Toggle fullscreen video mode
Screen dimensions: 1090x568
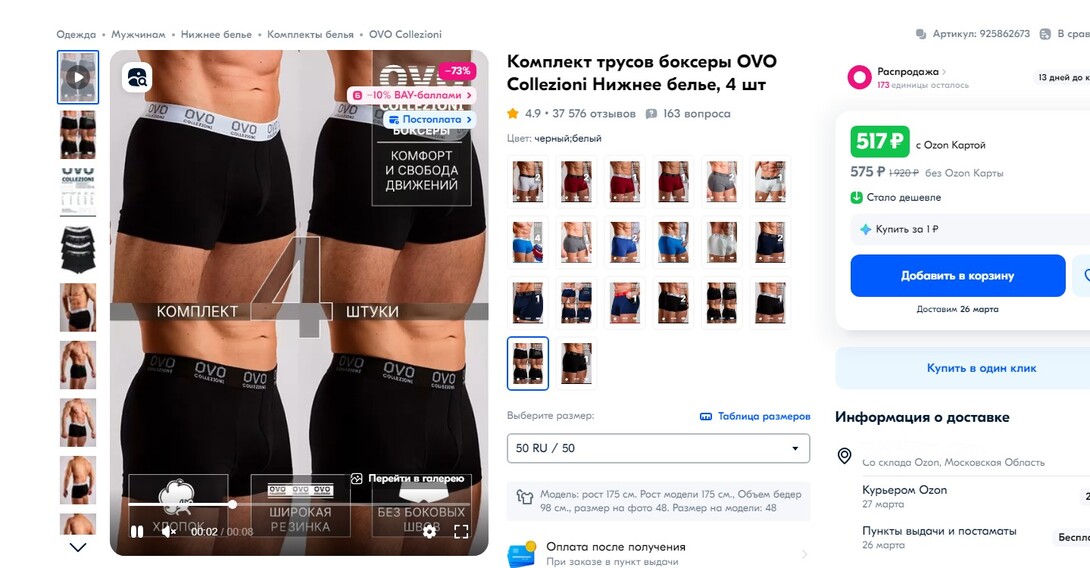(461, 531)
